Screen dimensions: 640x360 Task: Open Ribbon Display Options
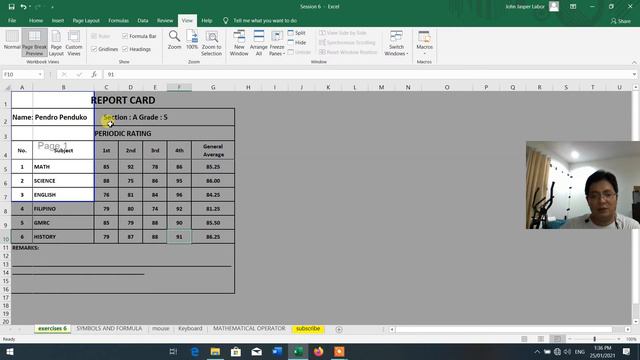573,7
